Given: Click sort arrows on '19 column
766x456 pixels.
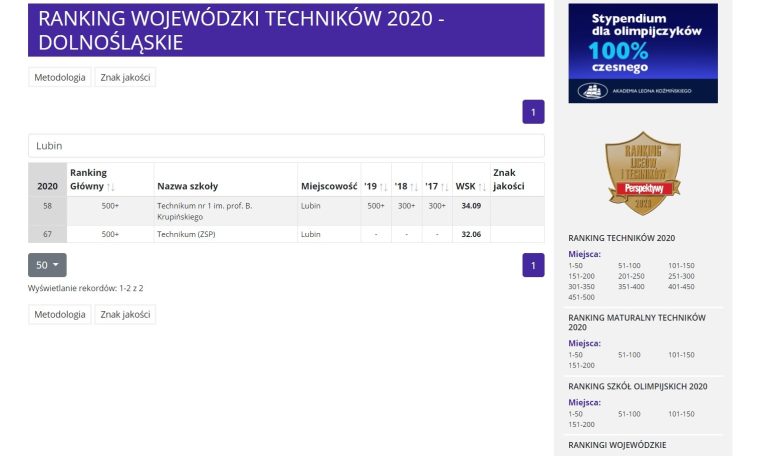Looking at the screenshot, I should (x=382, y=186).
